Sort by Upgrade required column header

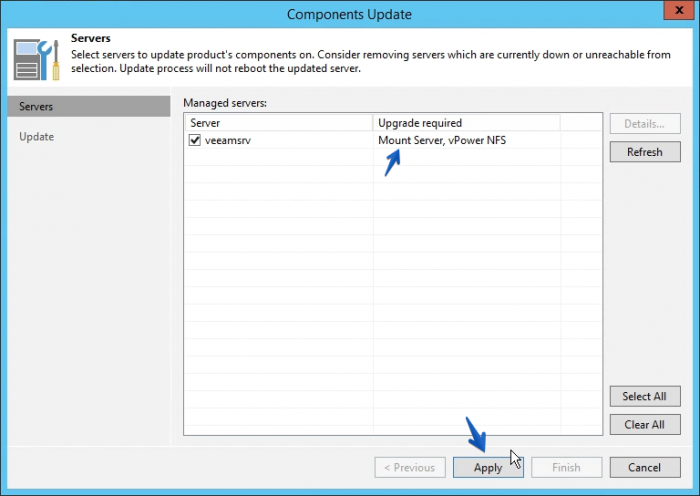pos(467,123)
